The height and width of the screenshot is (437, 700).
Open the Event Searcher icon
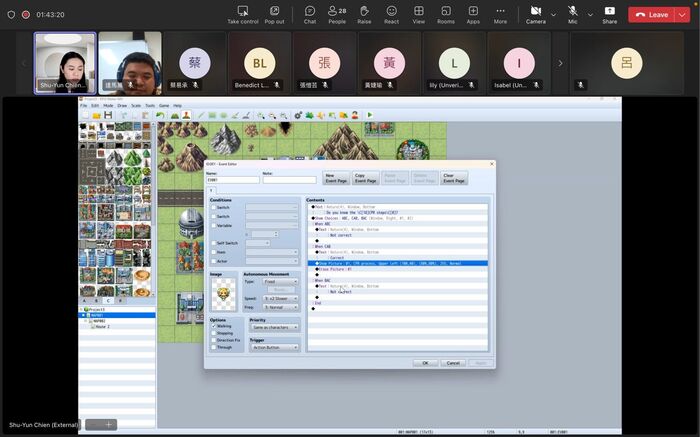(x=332, y=115)
